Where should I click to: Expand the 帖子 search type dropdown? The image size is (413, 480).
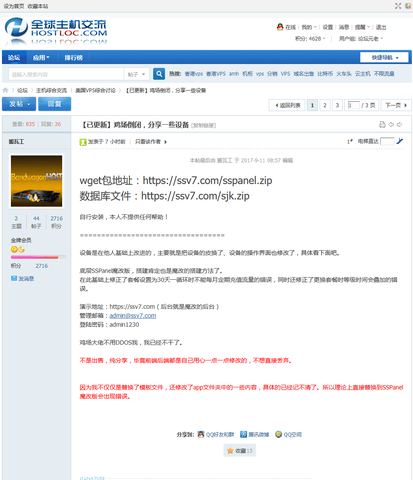(x=136, y=74)
